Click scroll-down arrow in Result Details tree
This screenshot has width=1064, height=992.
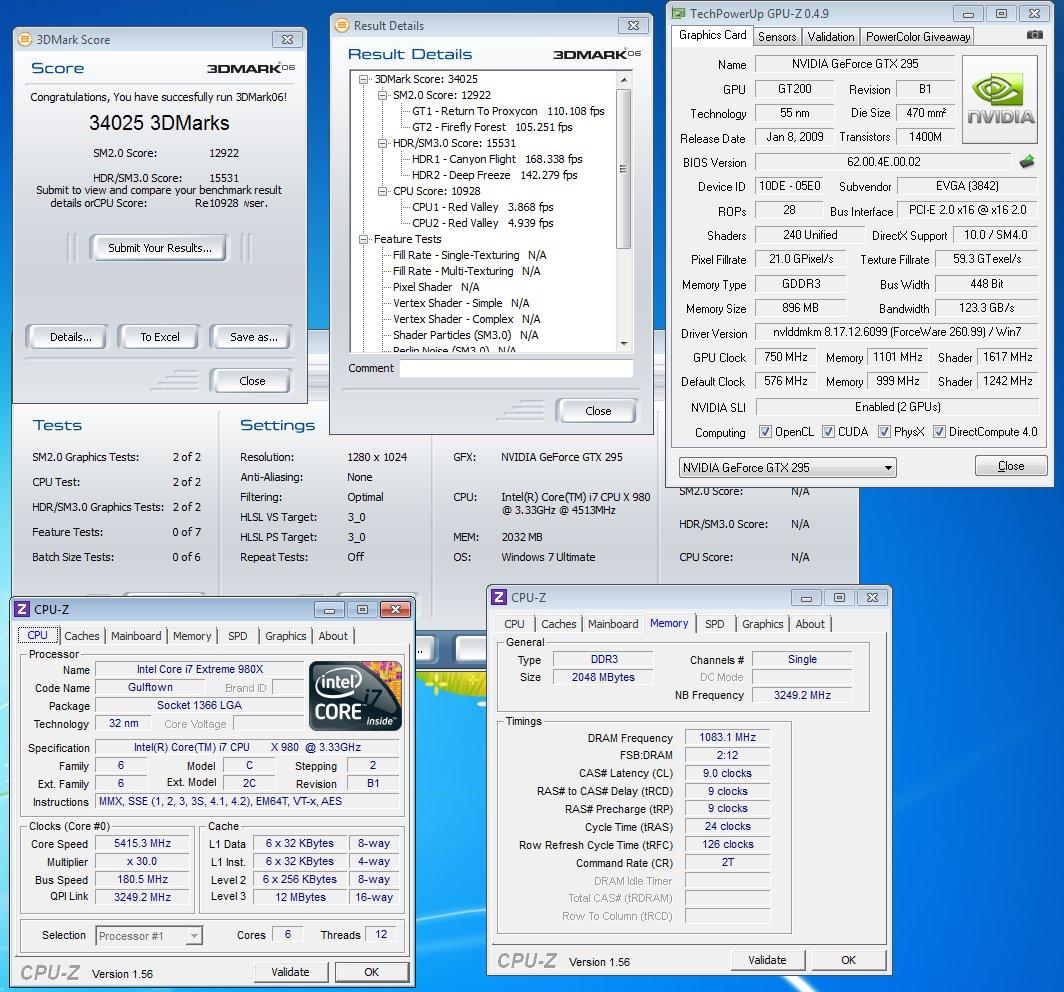coord(624,344)
